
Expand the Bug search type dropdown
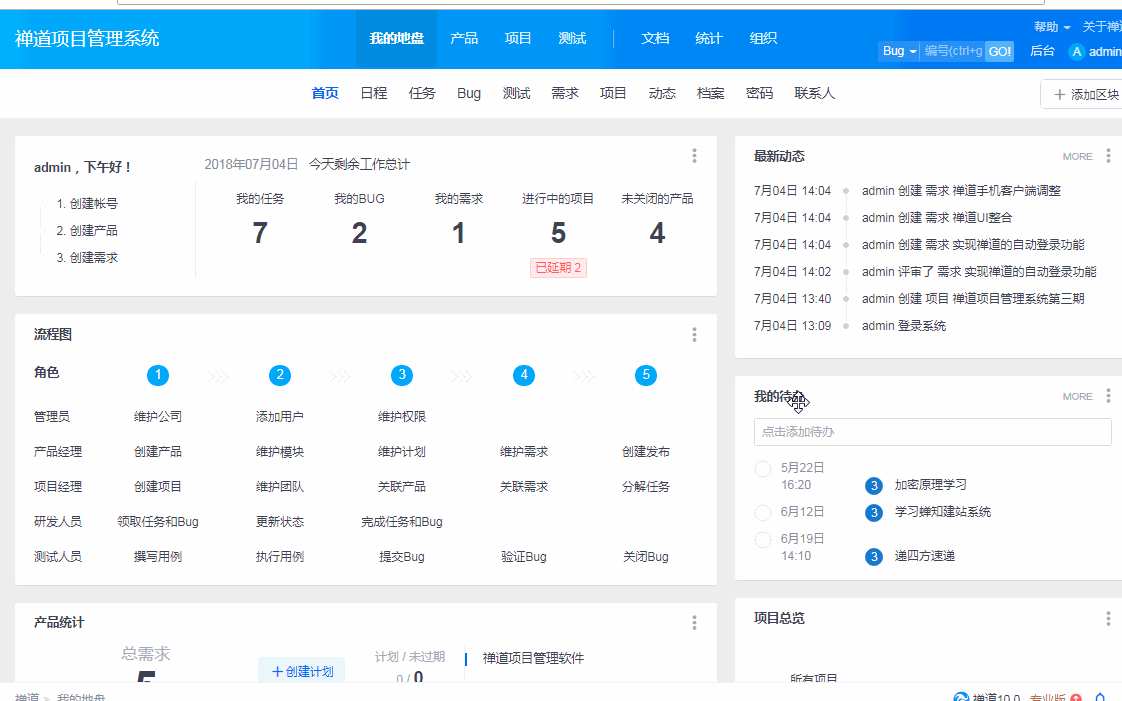(x=899, y=51)
